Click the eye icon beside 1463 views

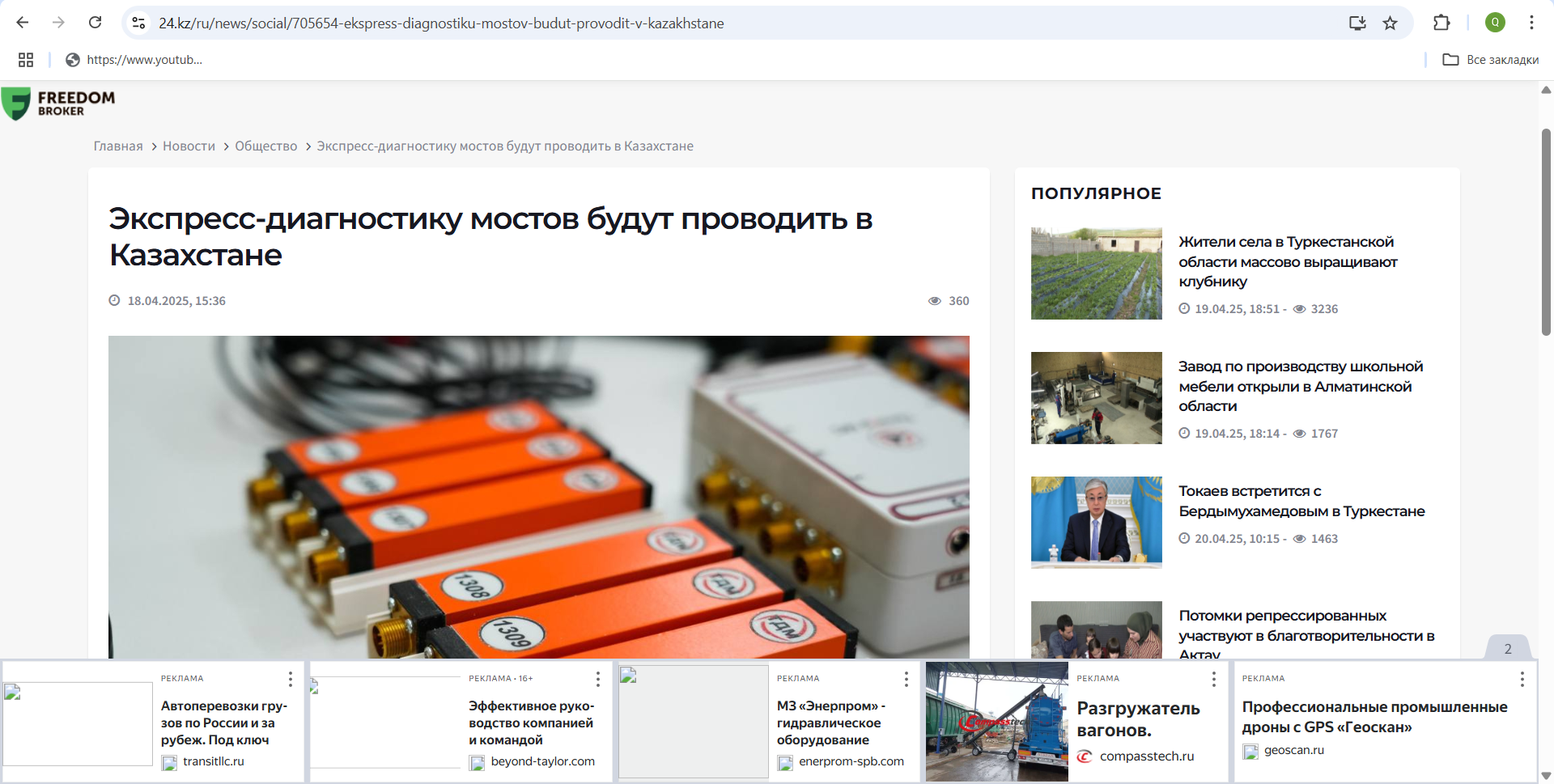pos(1300,539)
